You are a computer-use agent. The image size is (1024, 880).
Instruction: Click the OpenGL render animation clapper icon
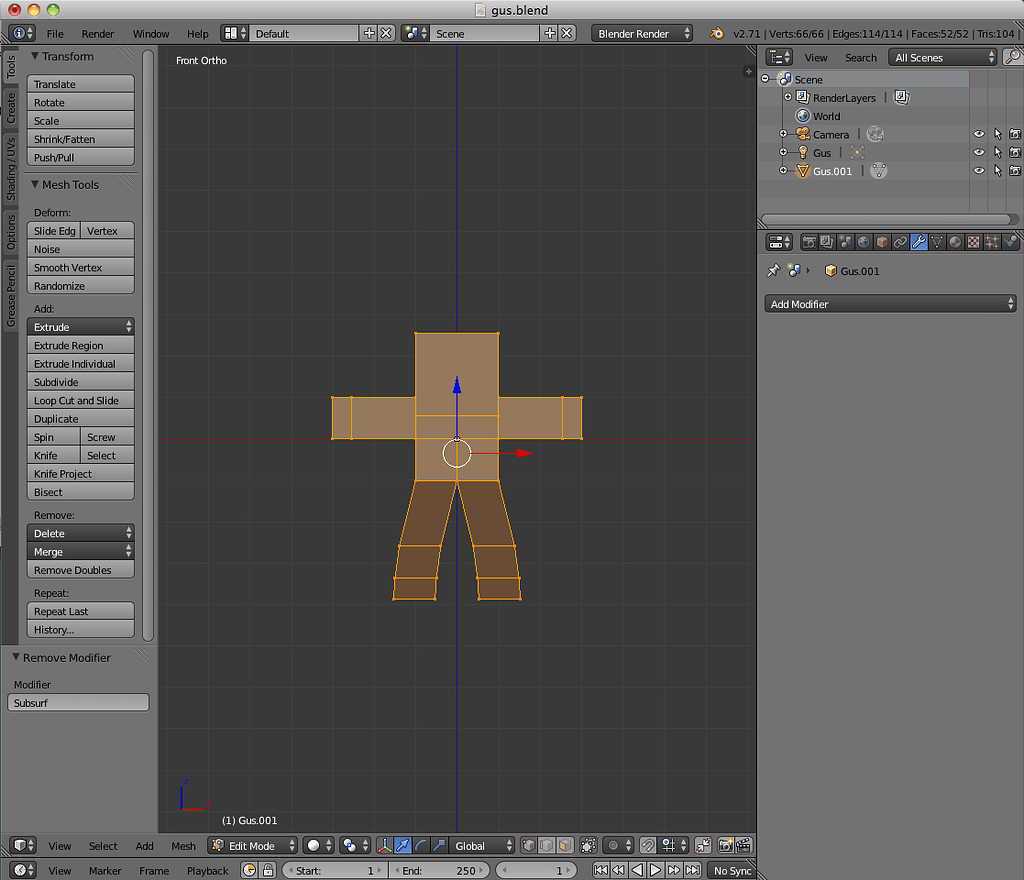(744, 845)
